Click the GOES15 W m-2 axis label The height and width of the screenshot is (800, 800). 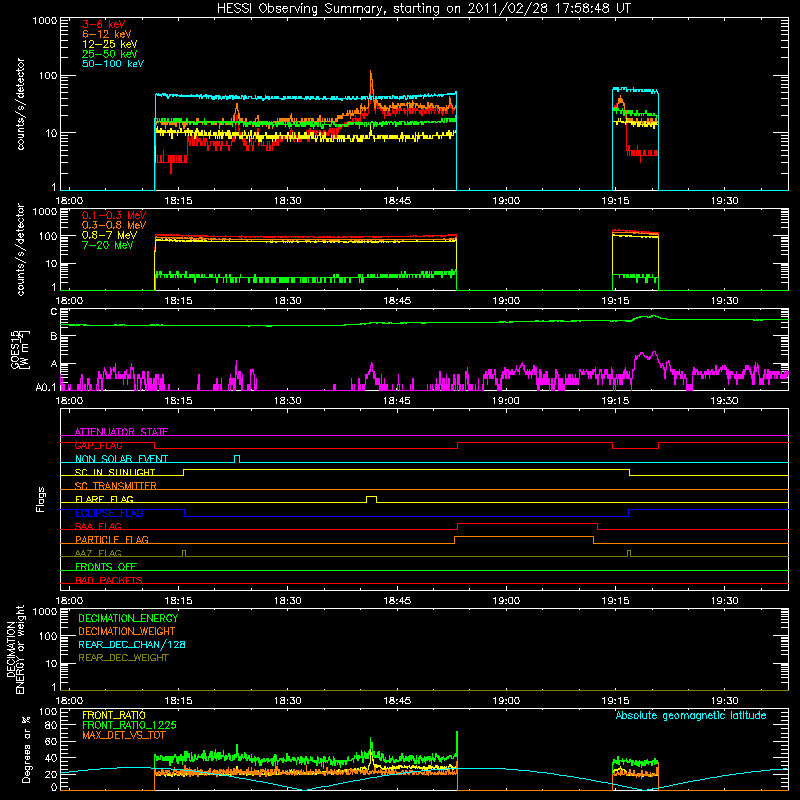coord(20,349)
